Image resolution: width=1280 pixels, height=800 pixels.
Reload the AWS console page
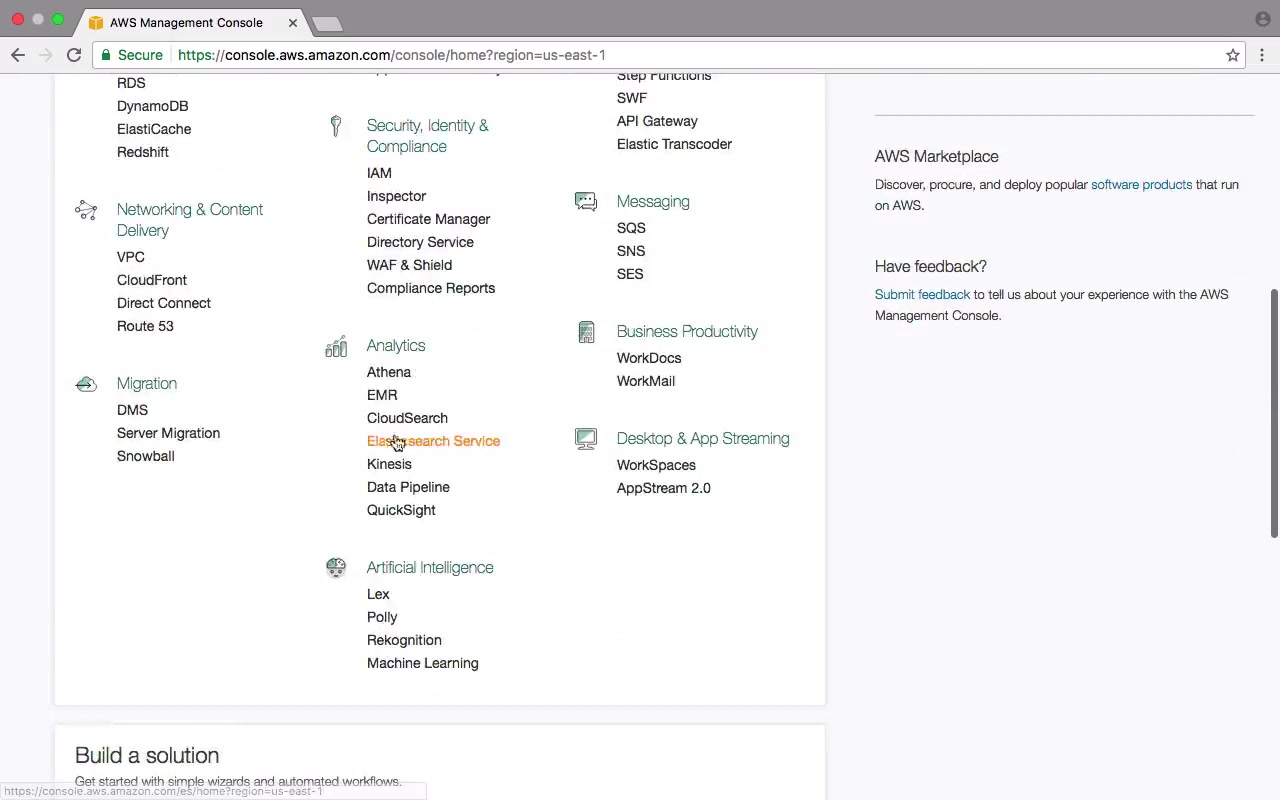tap(74, 55)
